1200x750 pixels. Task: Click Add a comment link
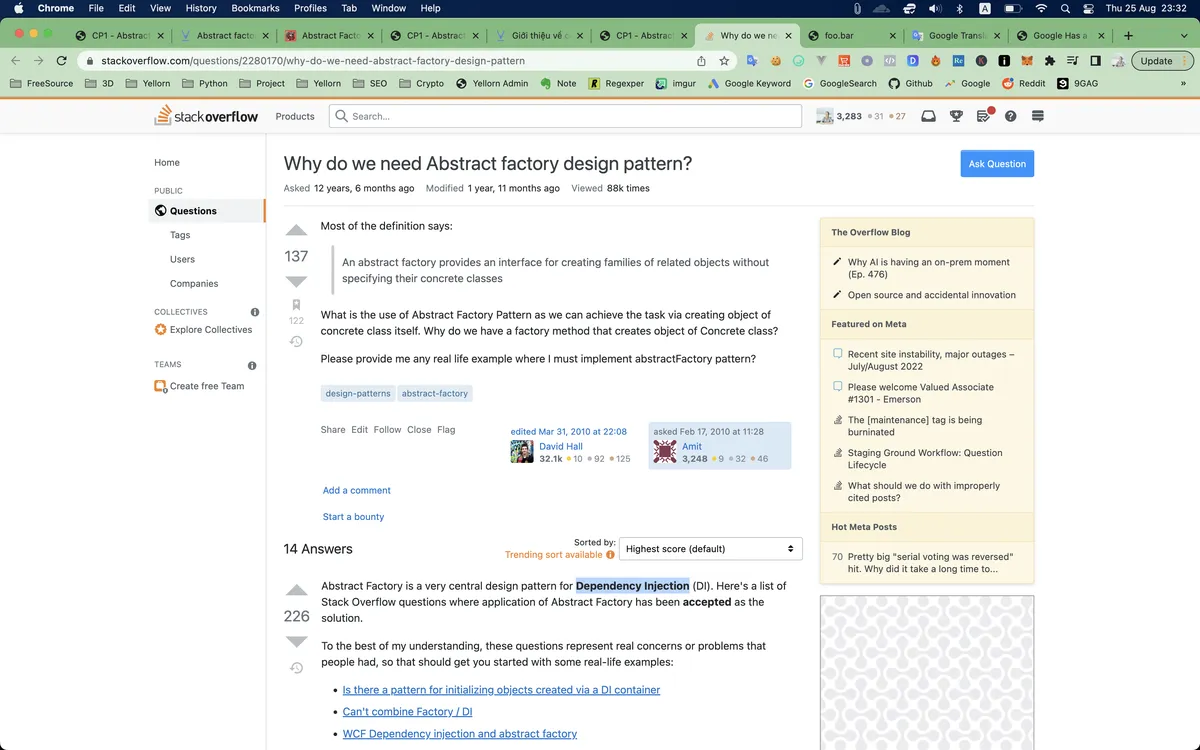pyautogui.click(x=356, y=490)
